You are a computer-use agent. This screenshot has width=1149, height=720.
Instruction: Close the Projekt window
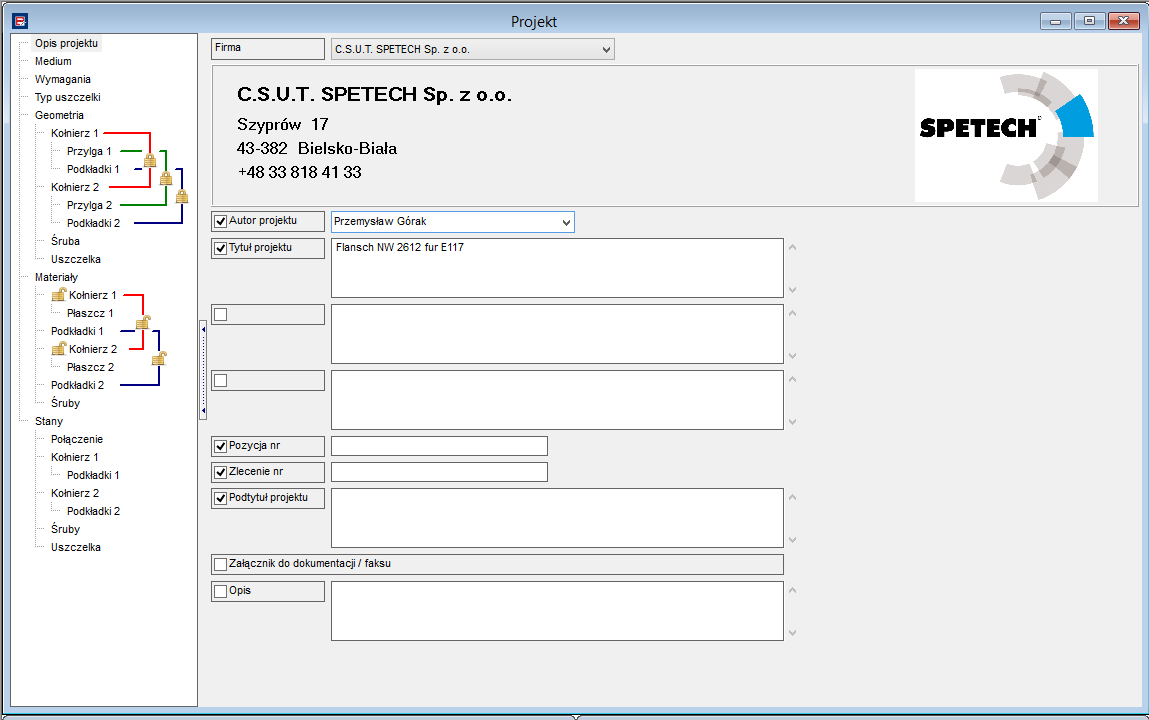(x=1123, y=21)
